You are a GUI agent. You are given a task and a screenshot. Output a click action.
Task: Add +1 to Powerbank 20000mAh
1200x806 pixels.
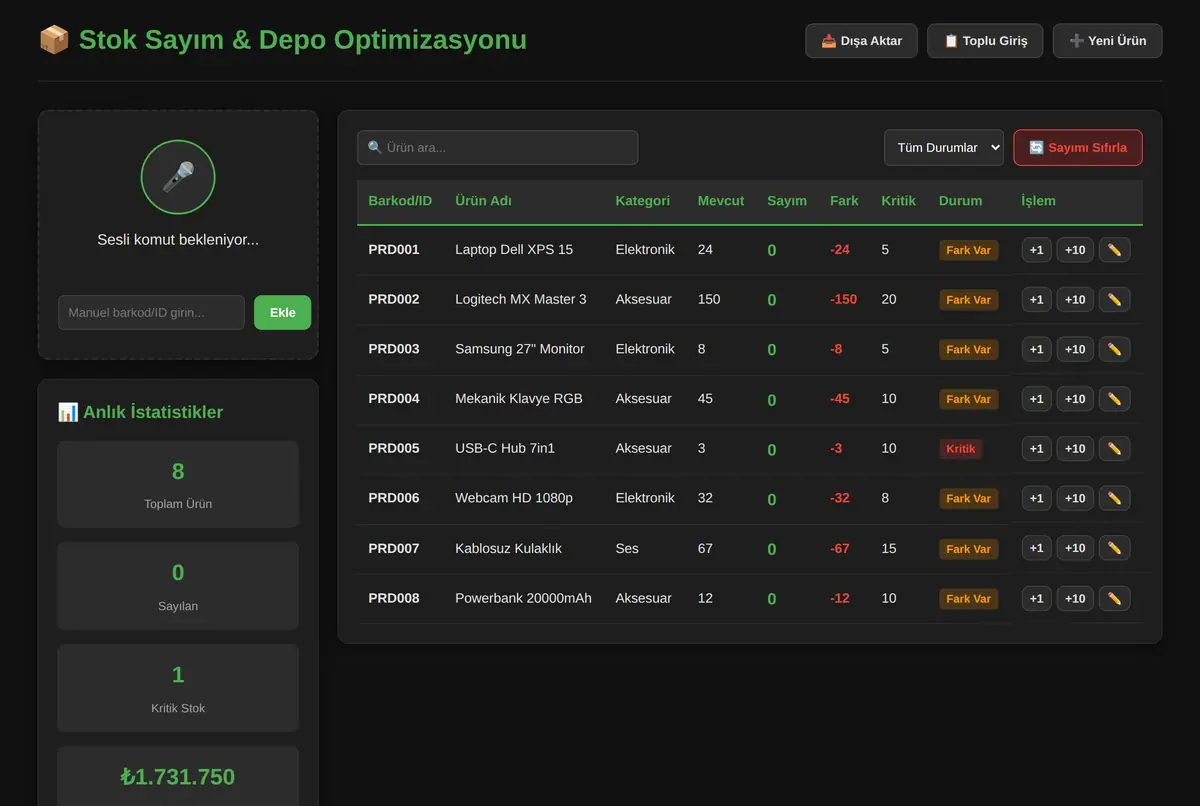[x=1036, y=598]
